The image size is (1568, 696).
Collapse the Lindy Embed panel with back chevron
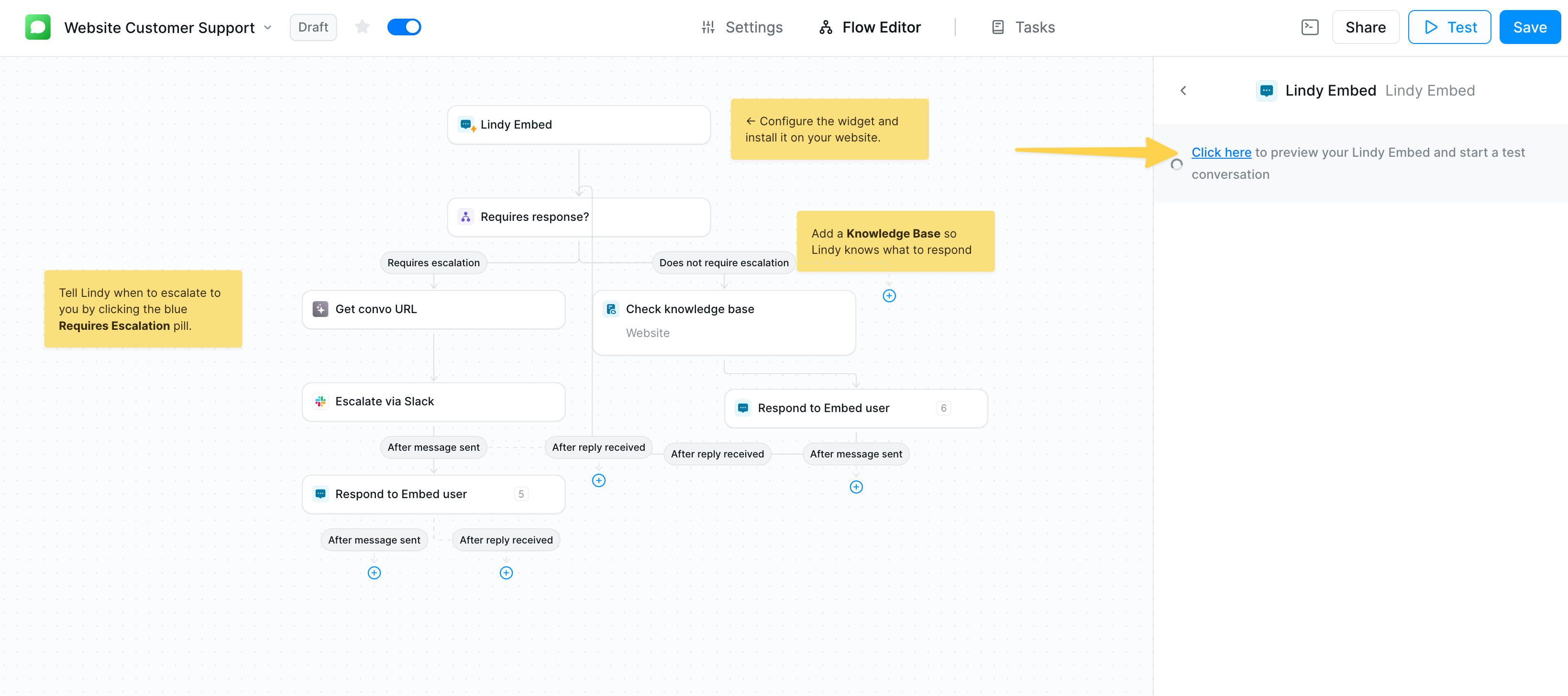[1183, 90]
